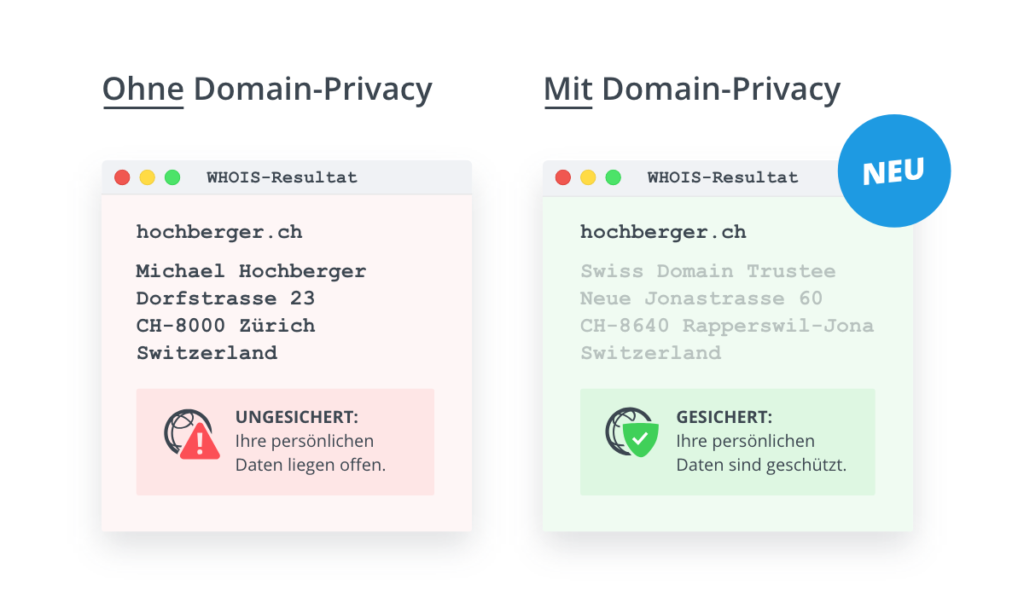This screenshot has width=1024, height=614.
Task: Click the WHOIS-Resultat title of the green window
Action: (722, 178)
